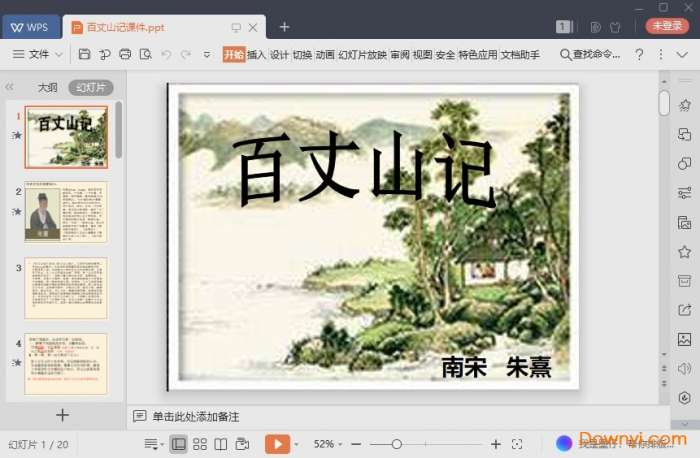This screenshot has height=458, width=700.
Task: Select the 审阅 ribbon tab
Action: point(400,54)
